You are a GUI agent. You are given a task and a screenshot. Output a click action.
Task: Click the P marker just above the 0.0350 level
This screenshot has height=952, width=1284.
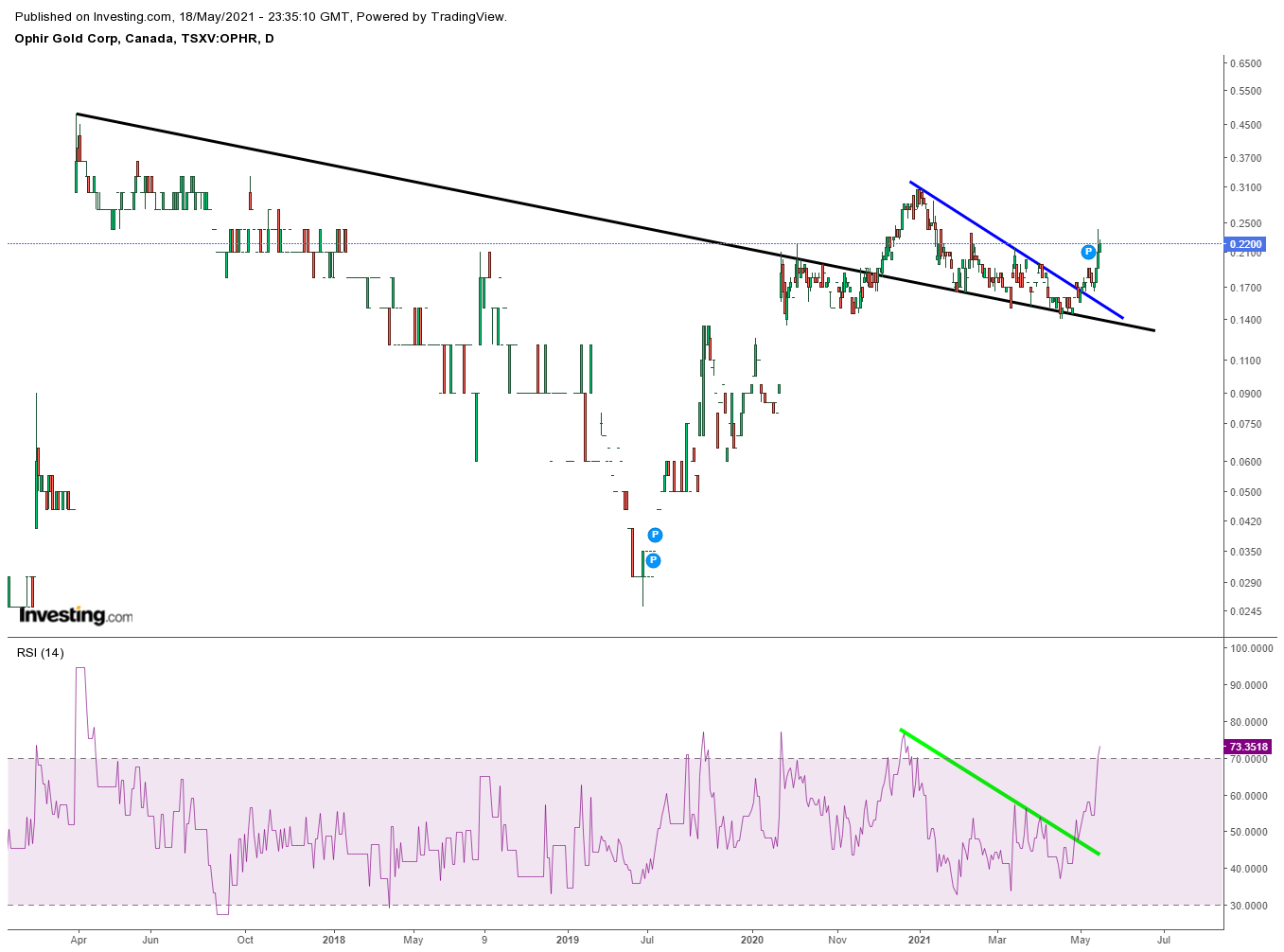click(x=654, y=535)
